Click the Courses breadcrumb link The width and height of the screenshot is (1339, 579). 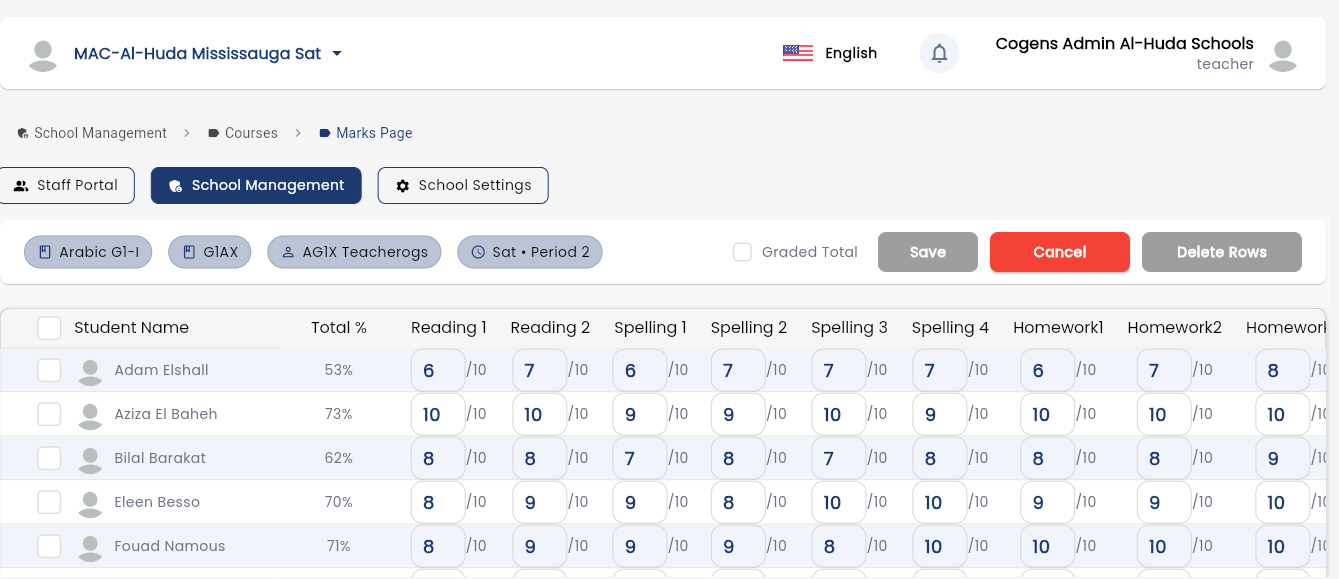[x=251, y=132]
